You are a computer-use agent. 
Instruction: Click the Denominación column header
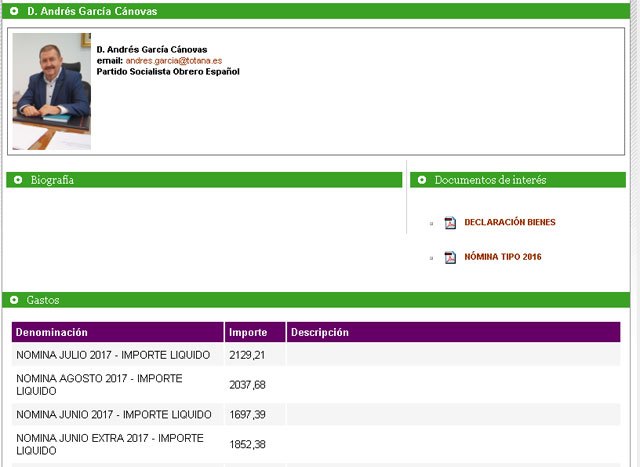(x=52, y=332)
